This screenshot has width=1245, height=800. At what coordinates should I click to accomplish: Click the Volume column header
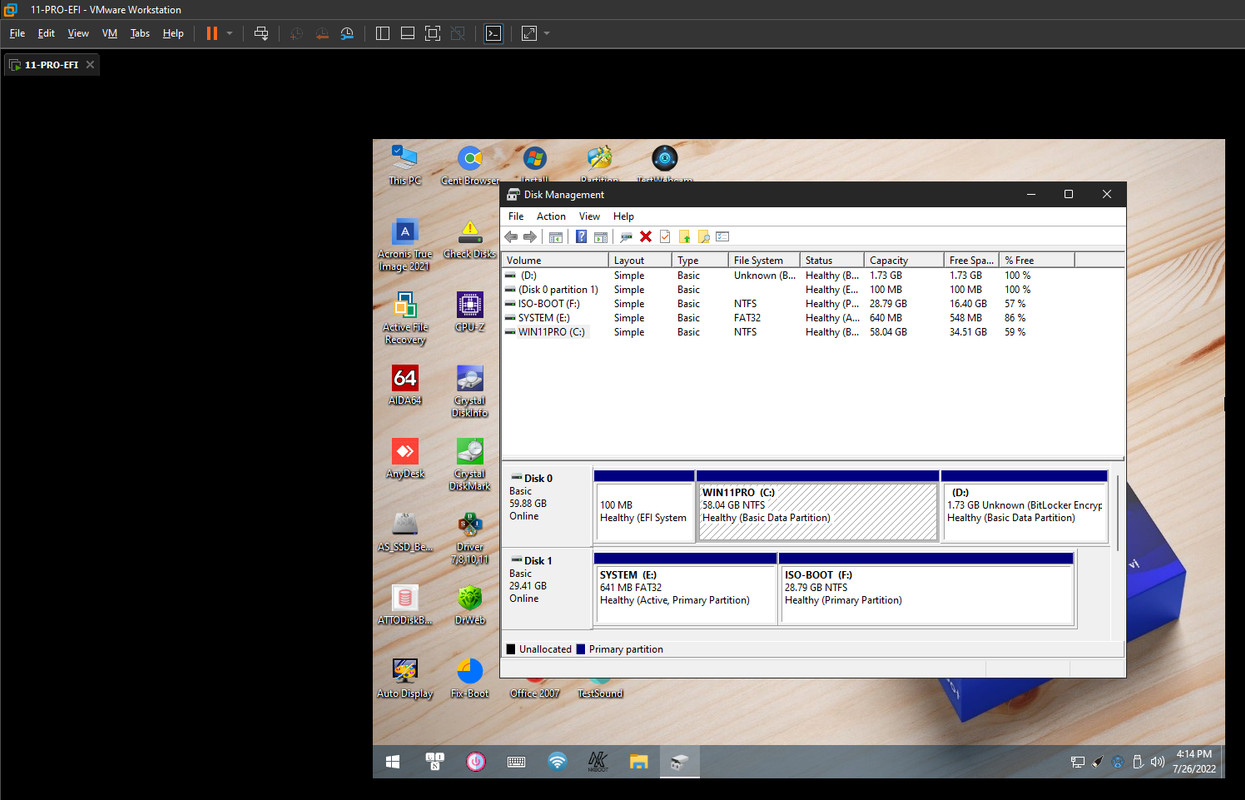pyautogui.click(x=555, y=260)
